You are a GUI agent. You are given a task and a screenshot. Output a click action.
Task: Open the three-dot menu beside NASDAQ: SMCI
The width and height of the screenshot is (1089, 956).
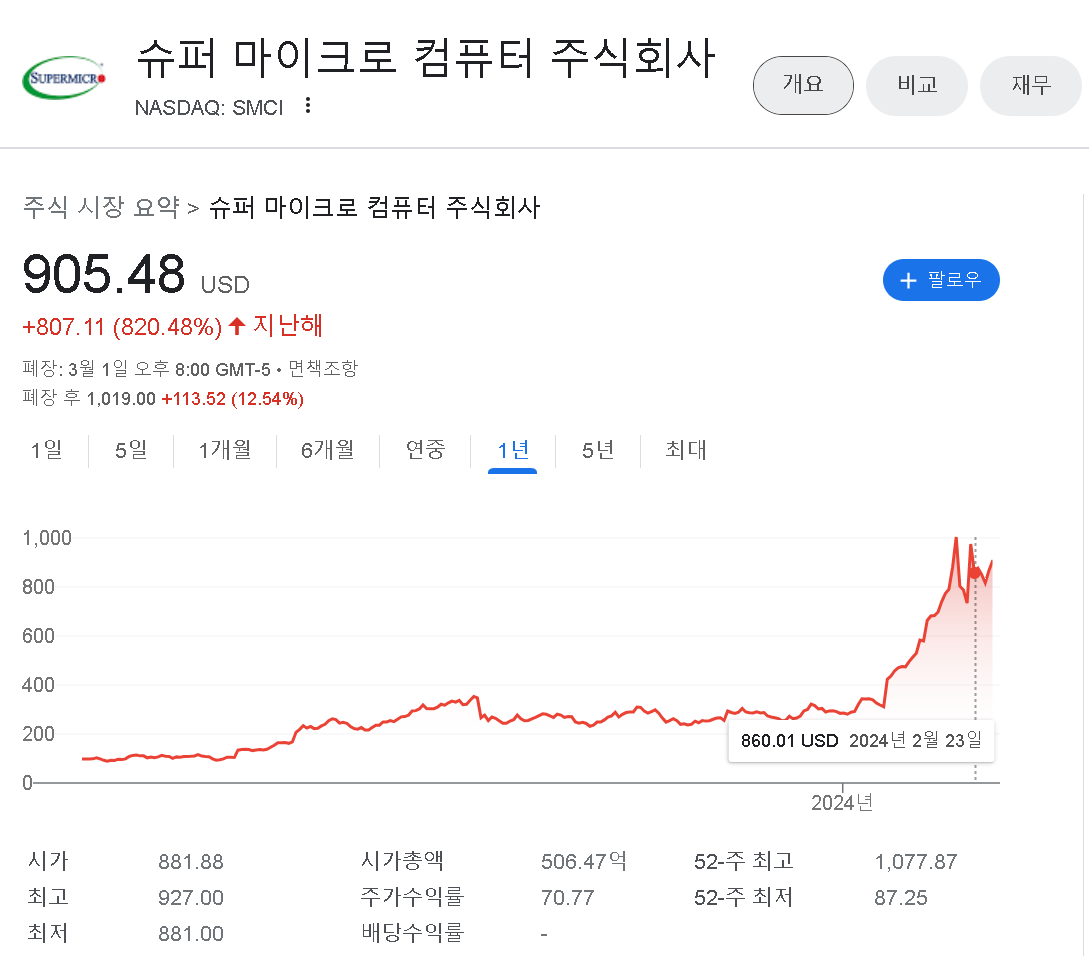click(308, 106)
